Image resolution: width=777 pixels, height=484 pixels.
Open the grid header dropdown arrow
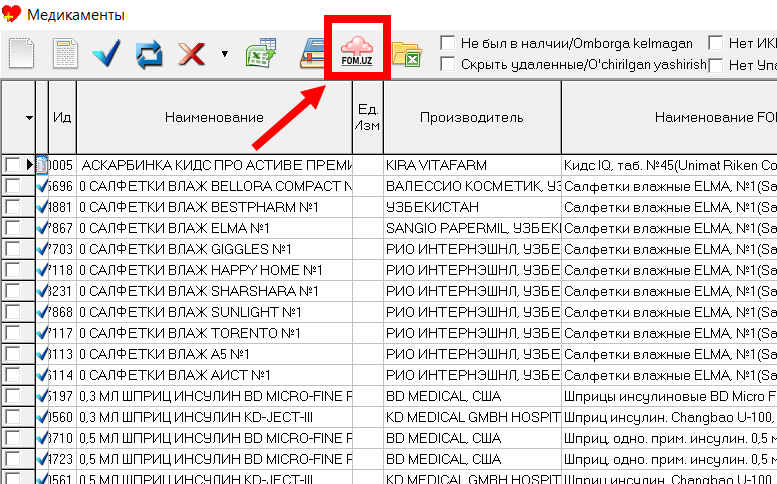(x=29, y=118)
